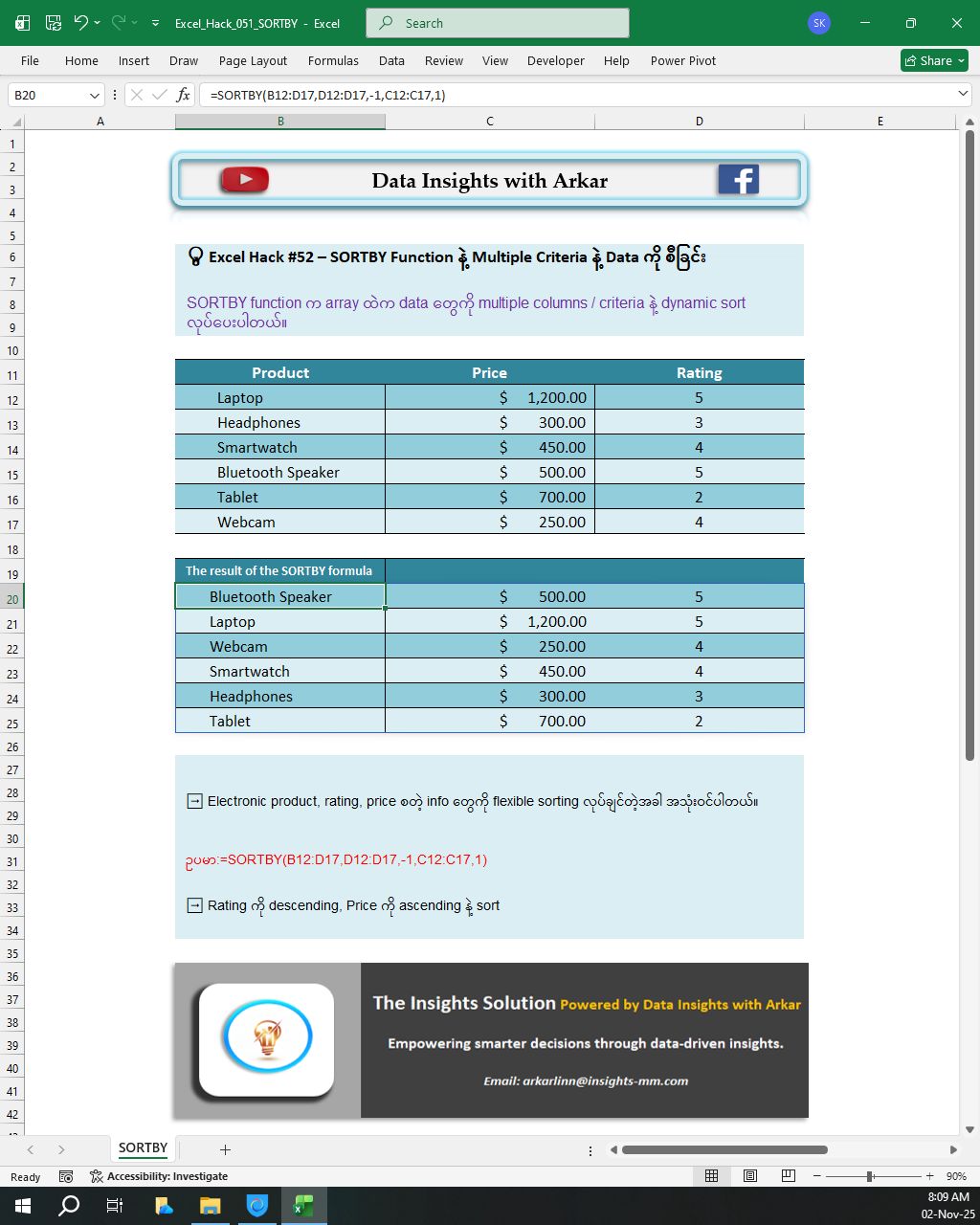Viewport: 980px width, 1225px height.
Task: Click the Insert Function fx icon
Action: coord(184,95)
